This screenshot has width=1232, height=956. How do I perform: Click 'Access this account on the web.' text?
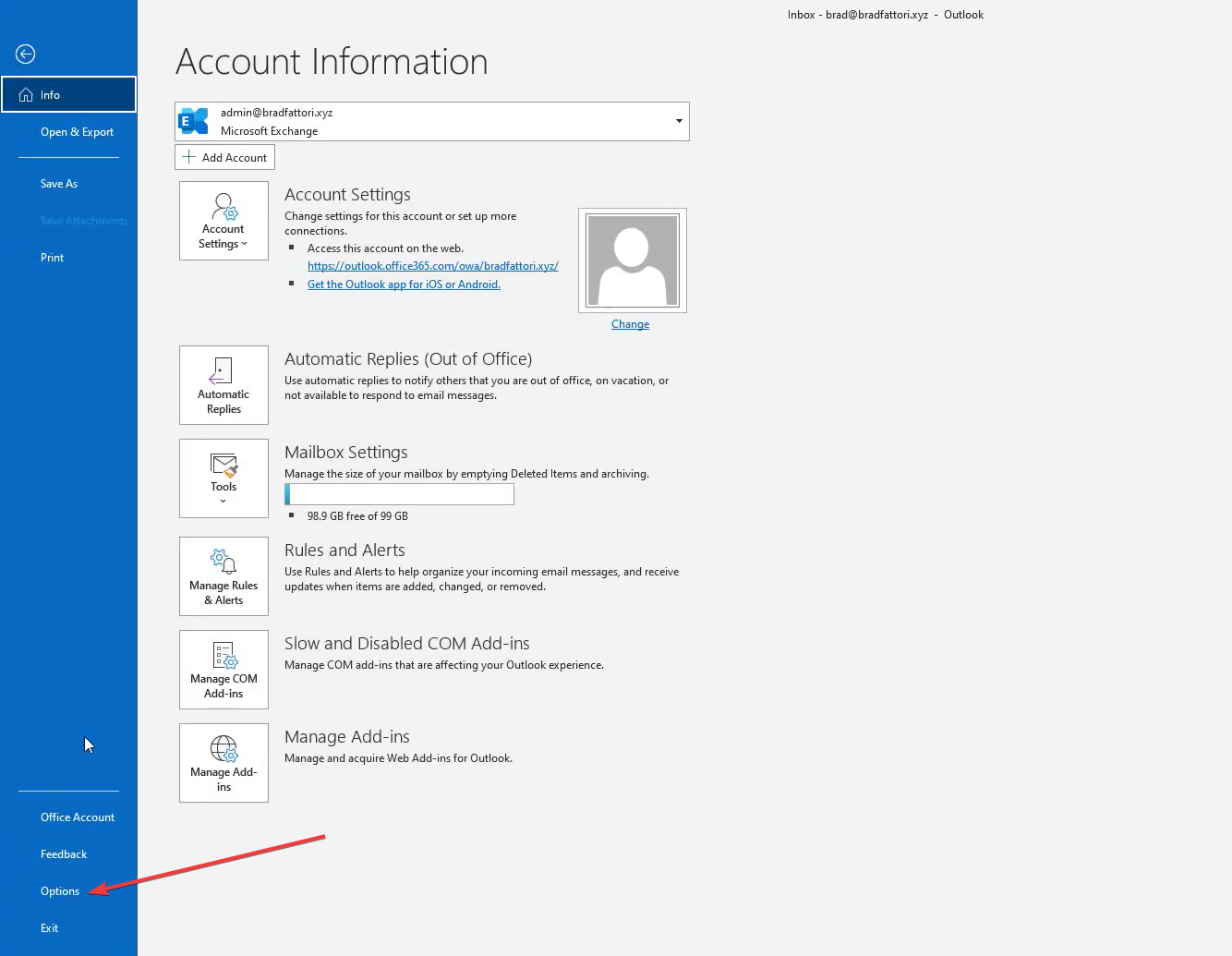pos(385,248)
